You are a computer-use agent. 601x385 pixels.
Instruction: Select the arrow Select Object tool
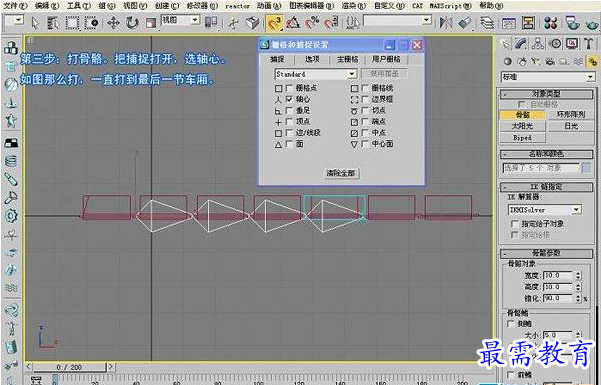35,23
